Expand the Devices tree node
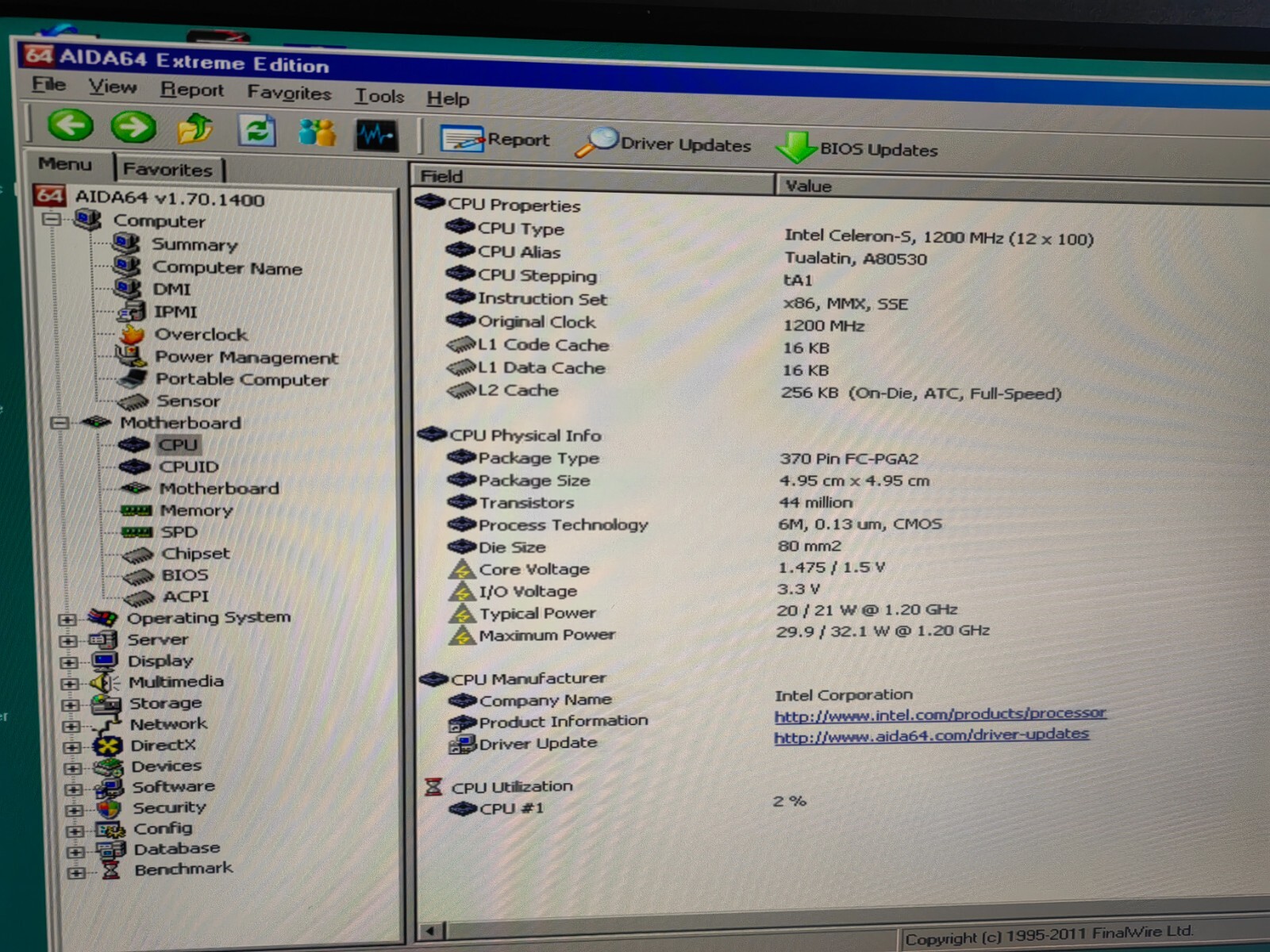Screen dimensions: 1270x952 pos(73,768)
